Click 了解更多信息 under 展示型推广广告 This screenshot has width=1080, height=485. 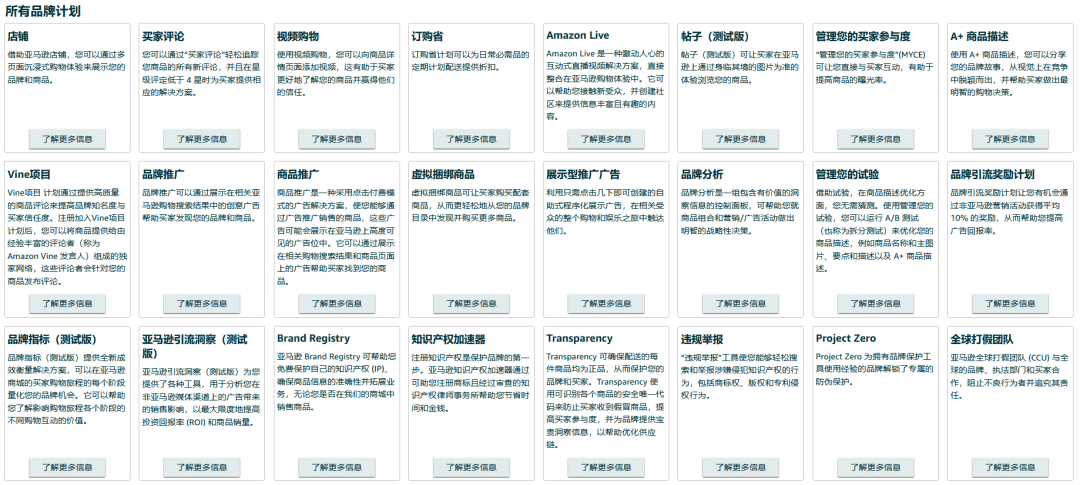pyautogui.click(x=606, y=303)
